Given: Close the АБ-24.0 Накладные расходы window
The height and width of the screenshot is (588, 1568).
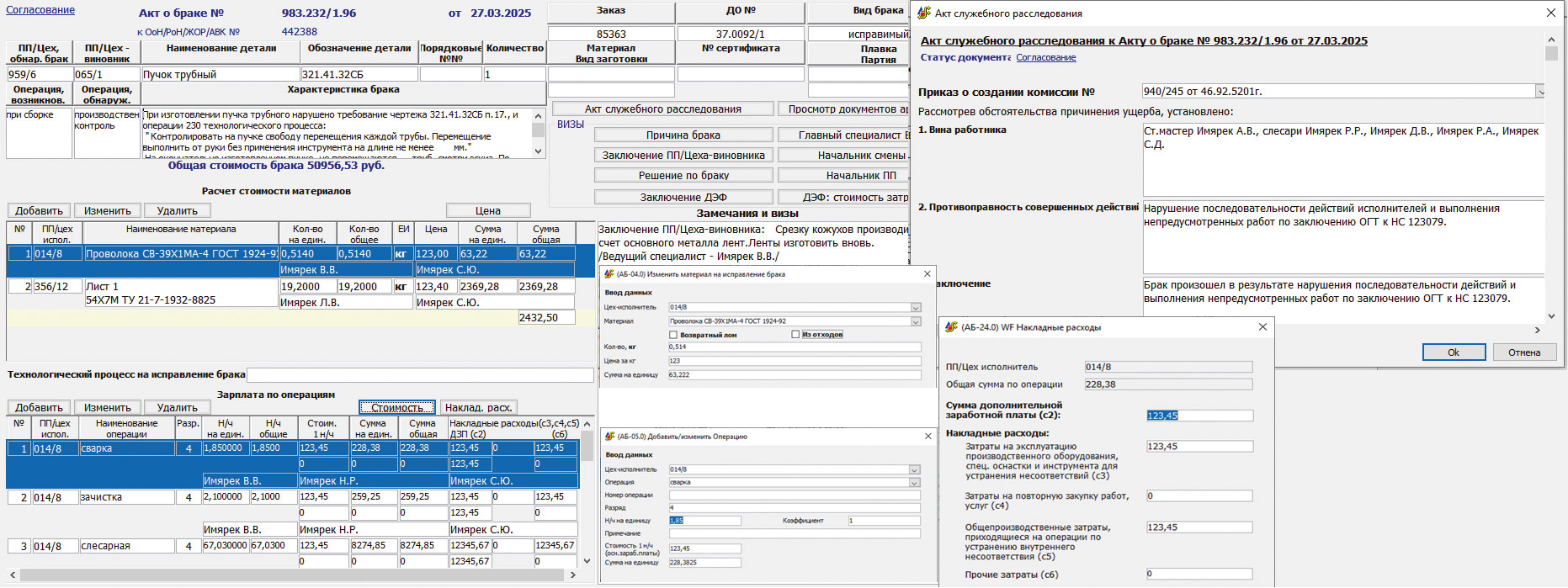Looking at the screenshot, I should coord(1262,327).
